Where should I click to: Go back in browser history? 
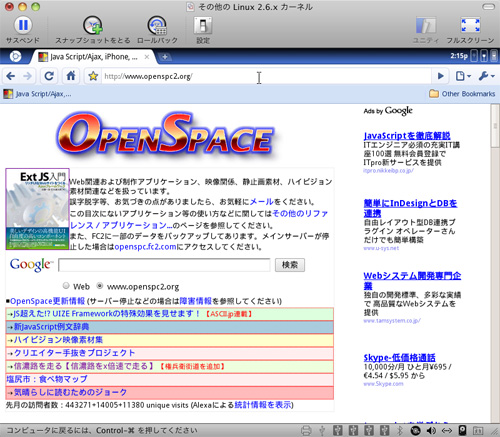[11, 76]
